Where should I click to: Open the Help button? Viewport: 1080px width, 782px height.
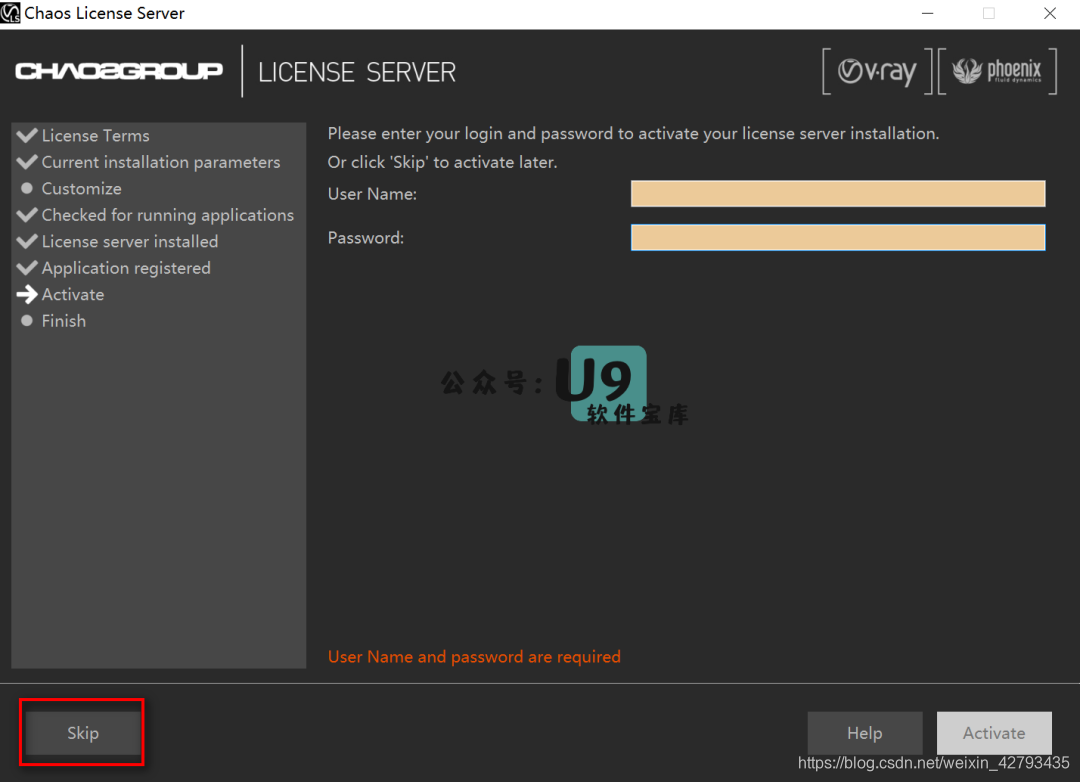coord(864,732)
